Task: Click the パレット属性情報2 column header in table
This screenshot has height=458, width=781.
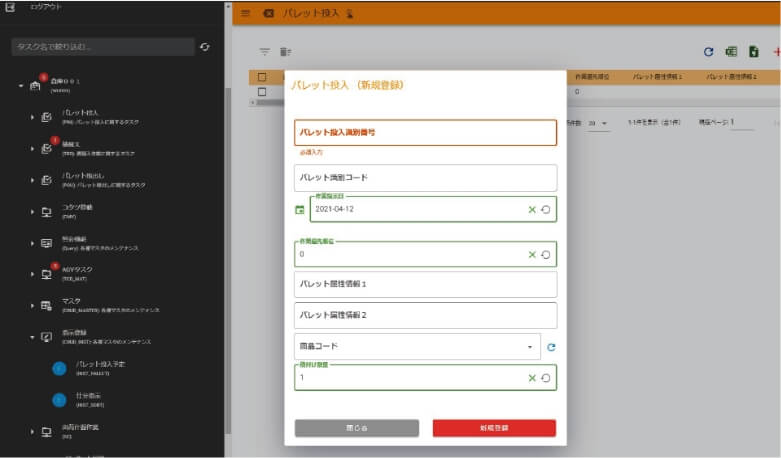Action: (732, 77)
